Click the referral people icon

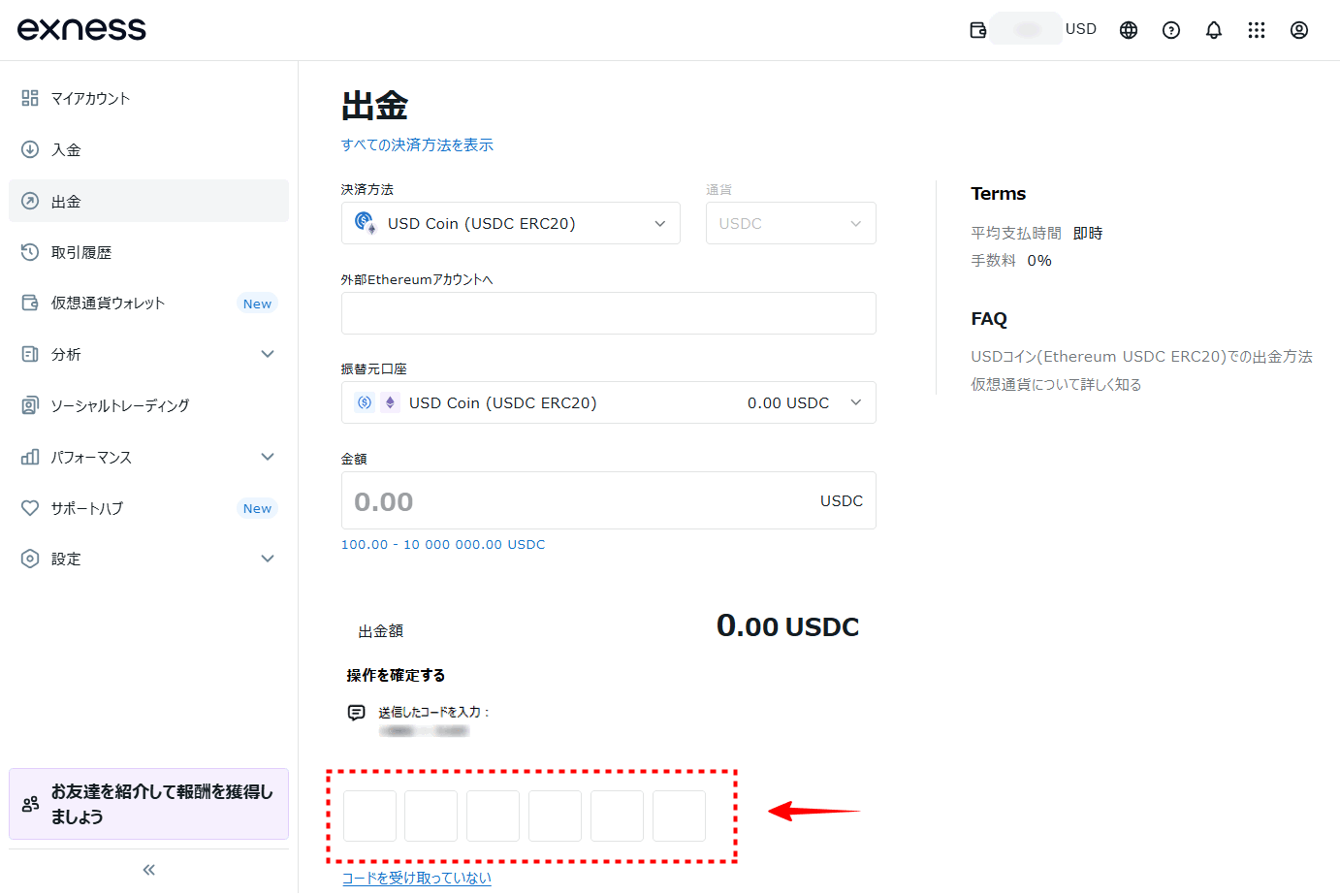tap(30, 804)
